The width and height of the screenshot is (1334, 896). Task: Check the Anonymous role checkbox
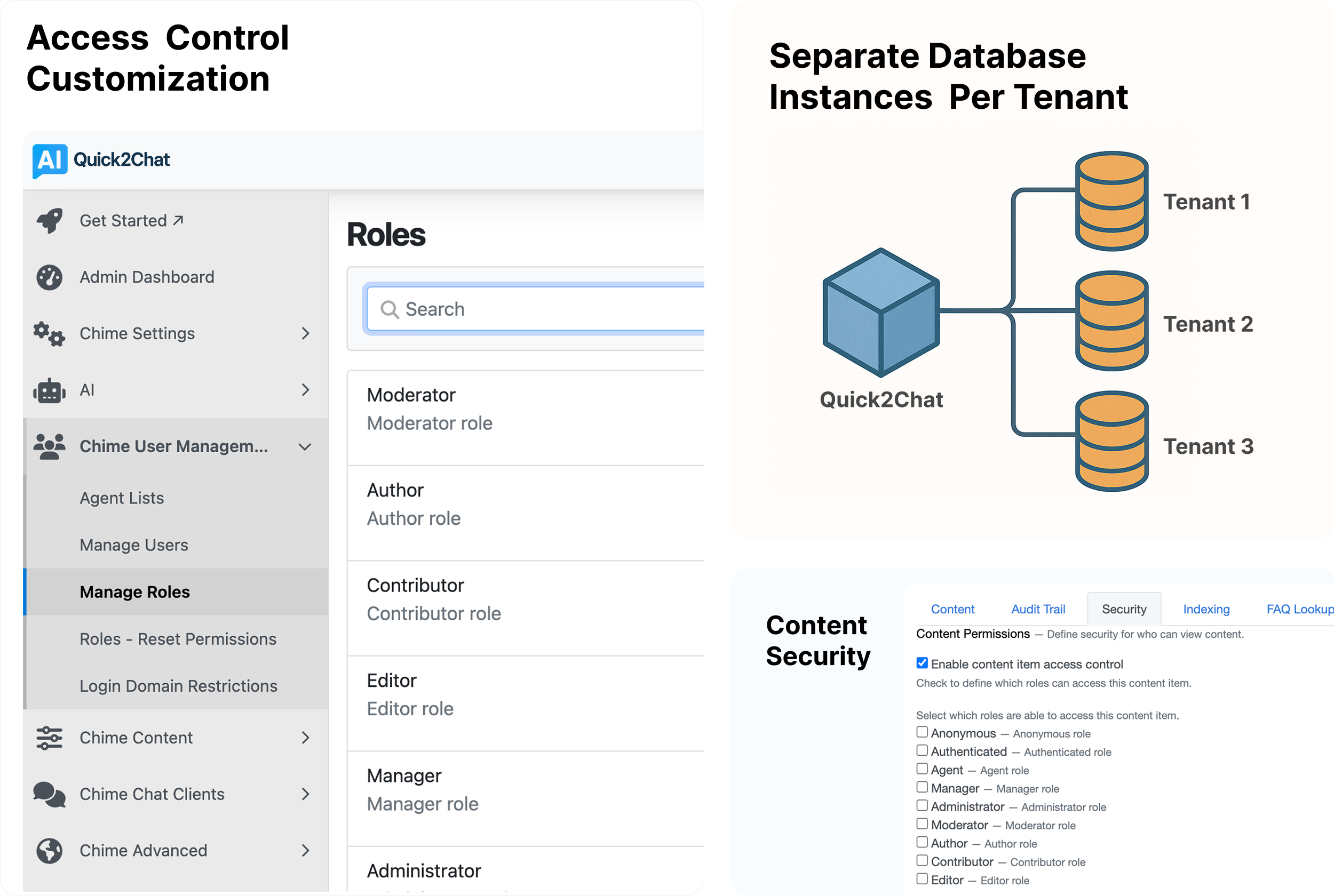tap(922, 732)
